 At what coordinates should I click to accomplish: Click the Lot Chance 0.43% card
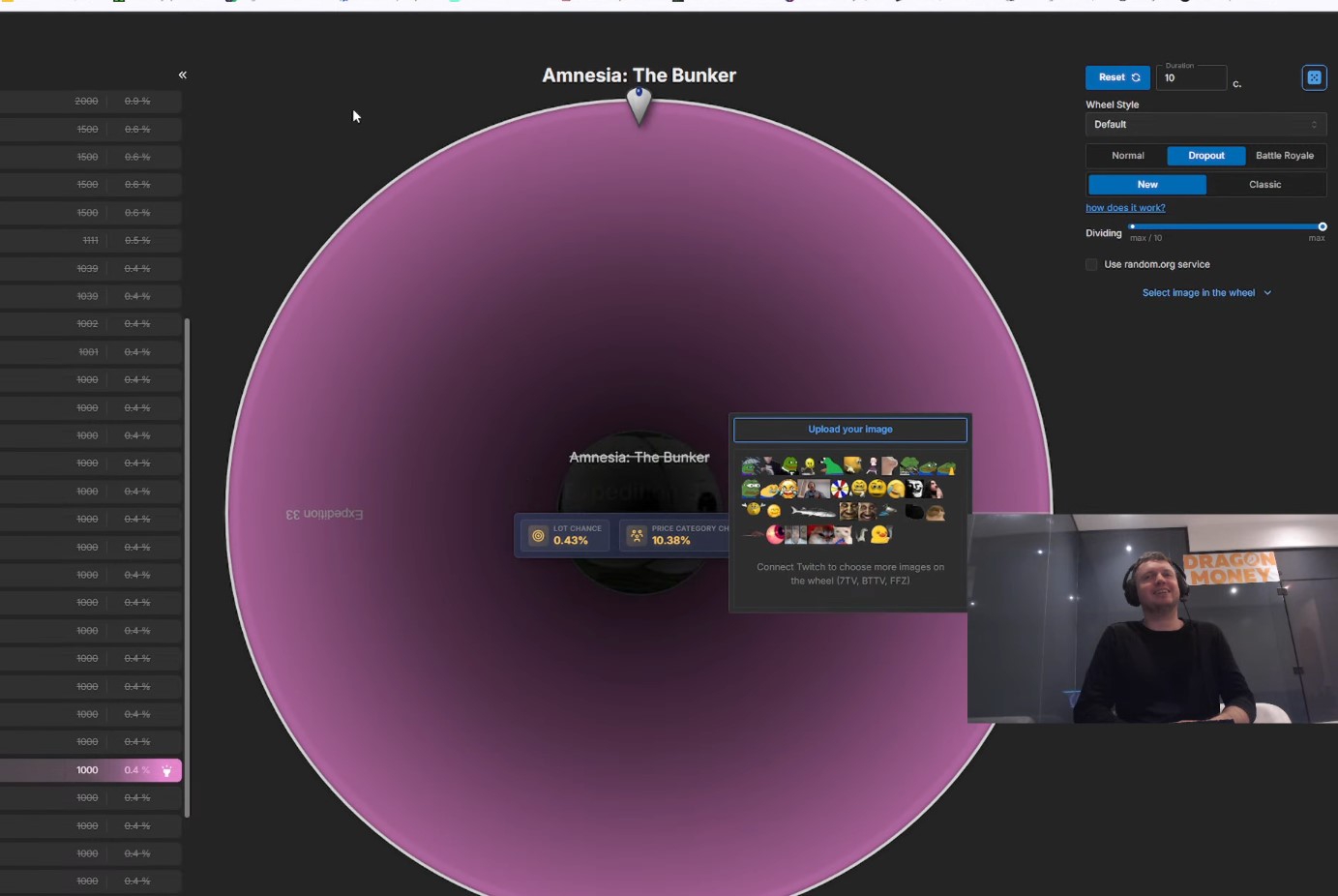pyautogui.click(x=565, y=535)
